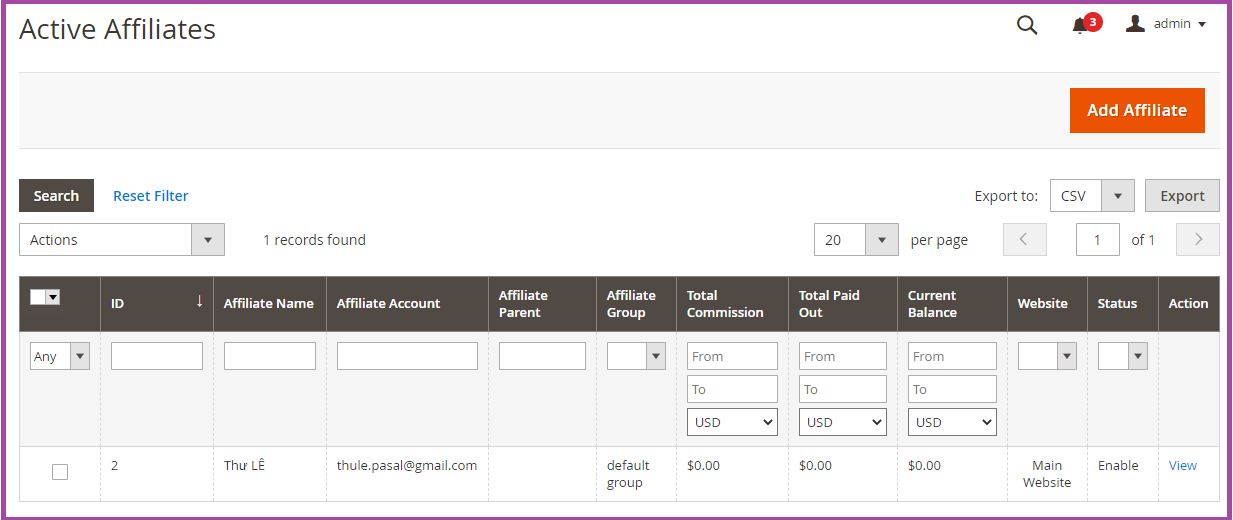
Task: Tick the checkbox for affiliate row 2
Action: [x=60, y=472]
